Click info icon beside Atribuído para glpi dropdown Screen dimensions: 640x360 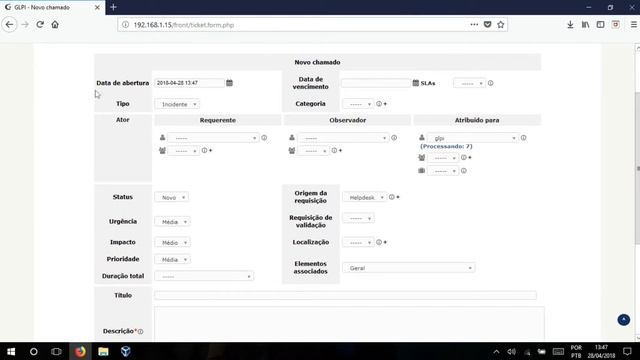click(523, 138)
